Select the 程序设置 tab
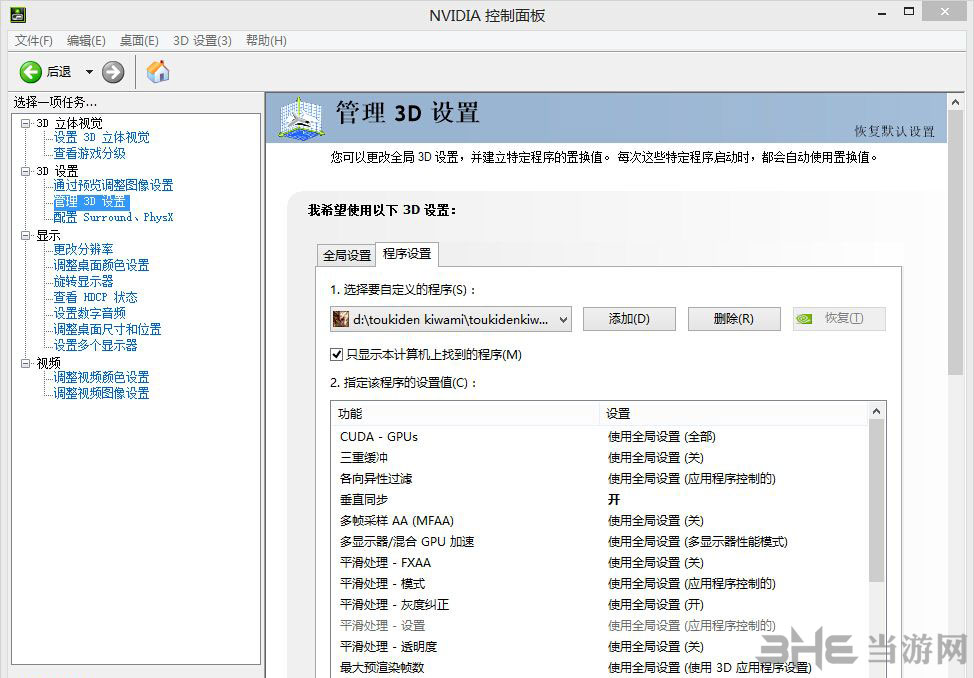Viewport: 974px width, 678px height. (407, 254)
